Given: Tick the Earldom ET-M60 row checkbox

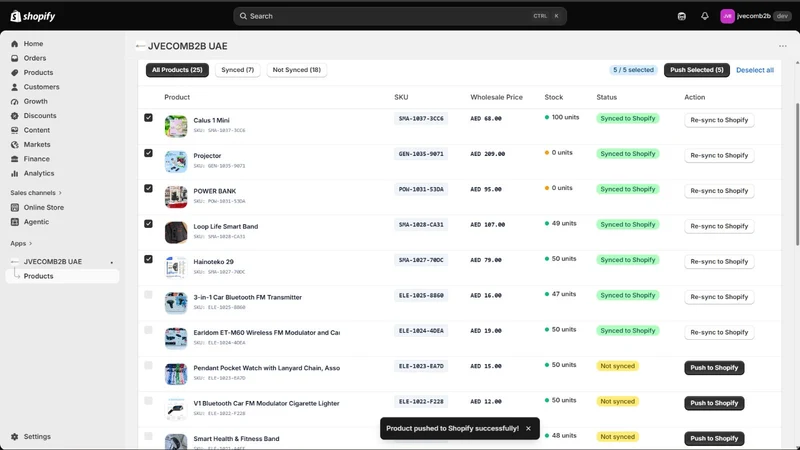Looking at the screenshot, I should coord(148,330).
